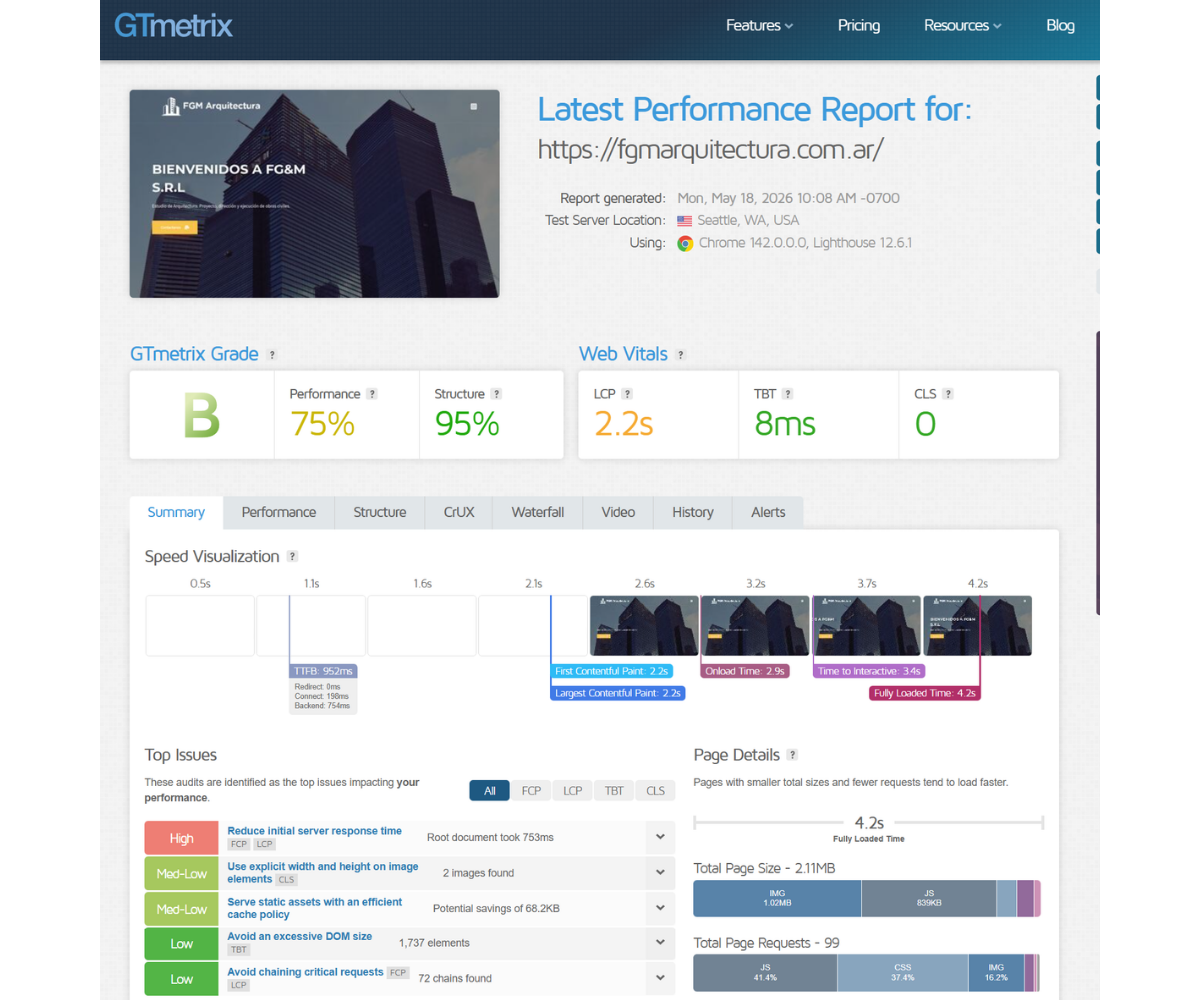Open Serve static assets efficient cache link
The height and width of the screenshot is (1000, 1200).
click(x=315, y=908)
